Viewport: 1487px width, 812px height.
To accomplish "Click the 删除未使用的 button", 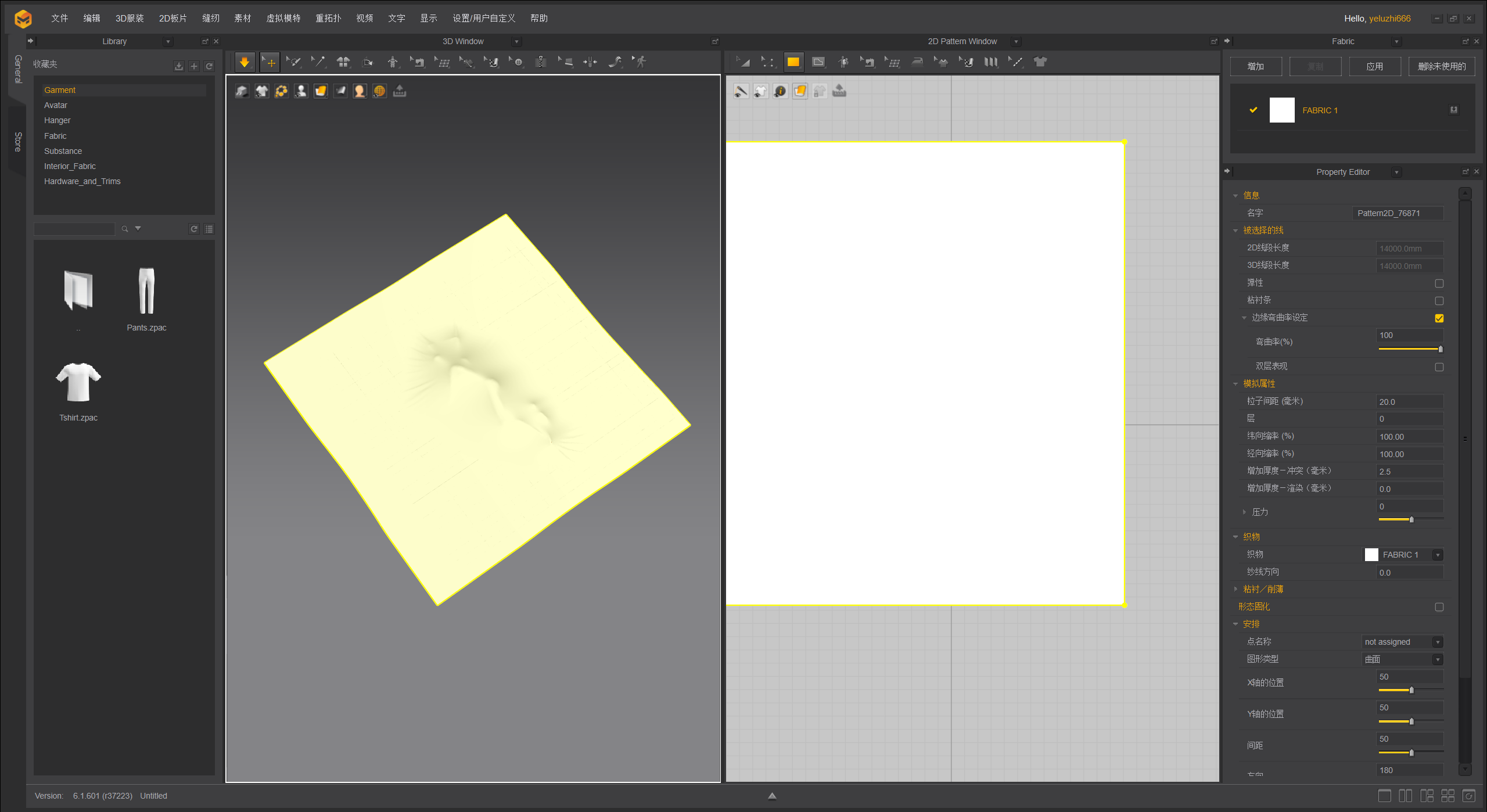I will (x=1441, y=66).
